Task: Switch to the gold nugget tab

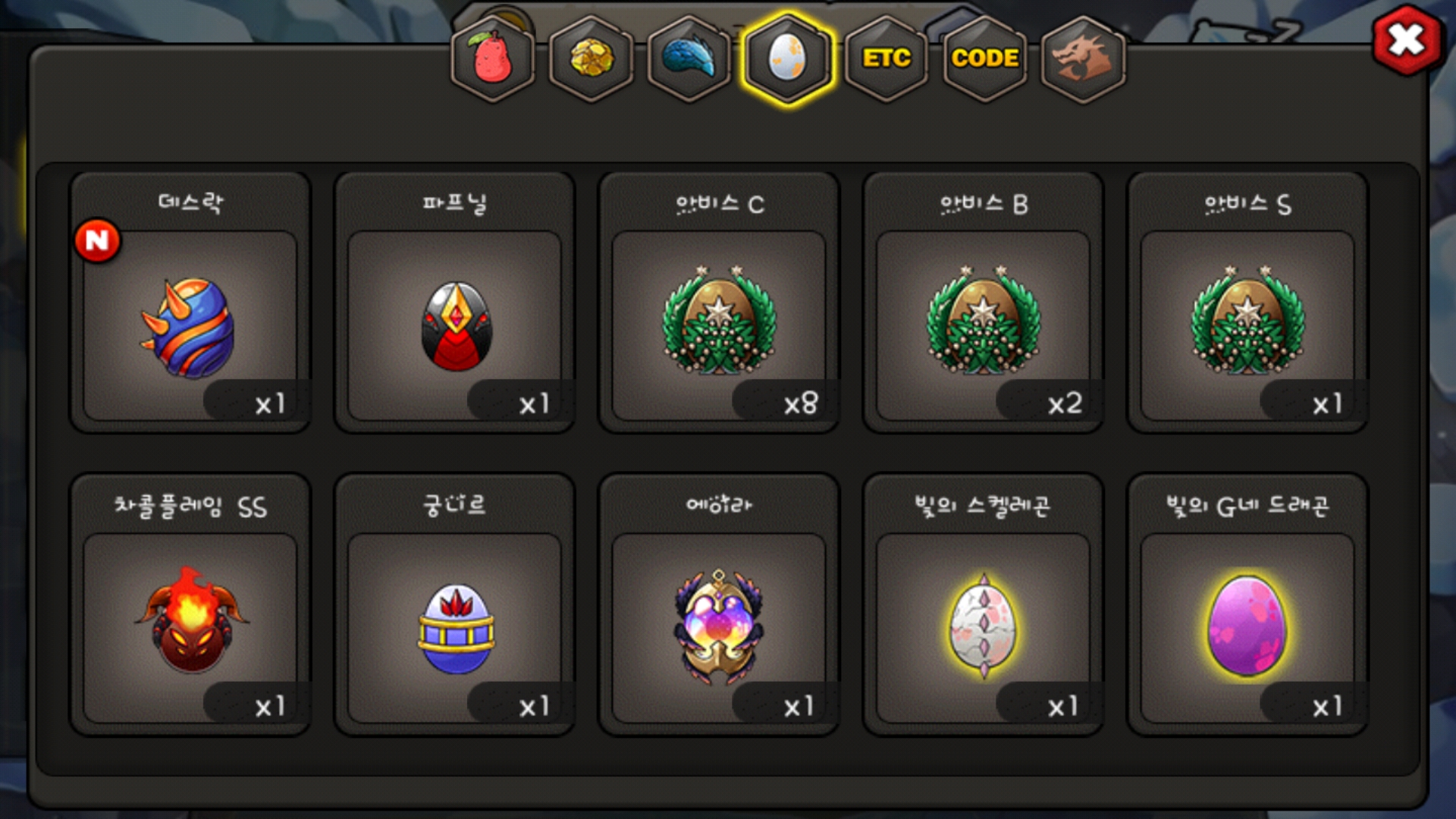Action: 591,59
